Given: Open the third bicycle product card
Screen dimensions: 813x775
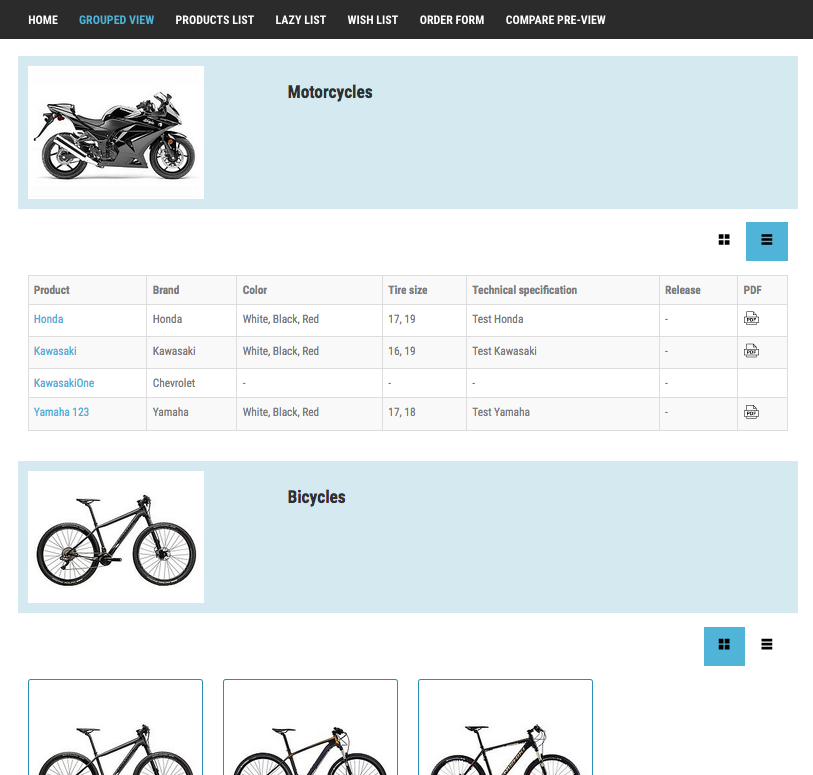Looking at the screenshot, I should coord(506,727).
